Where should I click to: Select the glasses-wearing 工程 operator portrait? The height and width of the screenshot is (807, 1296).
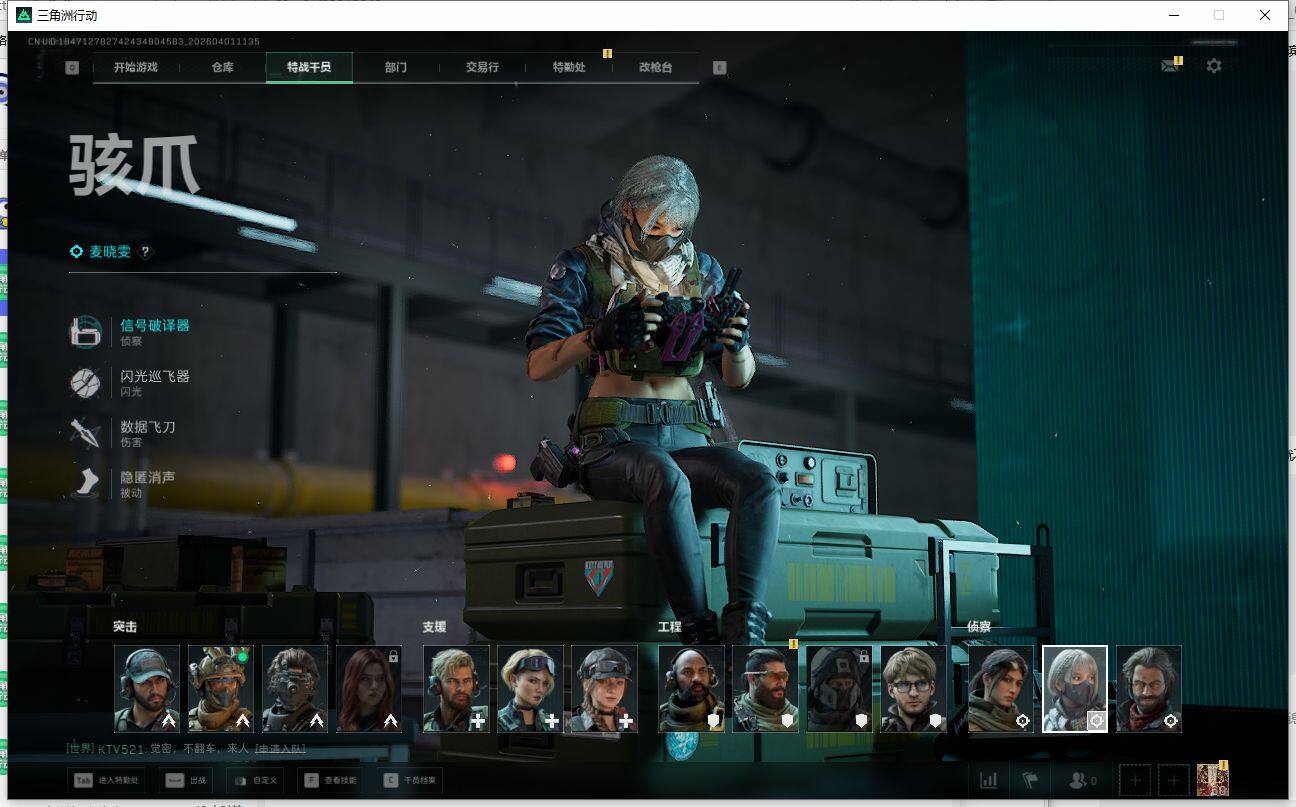click(913, 689)
